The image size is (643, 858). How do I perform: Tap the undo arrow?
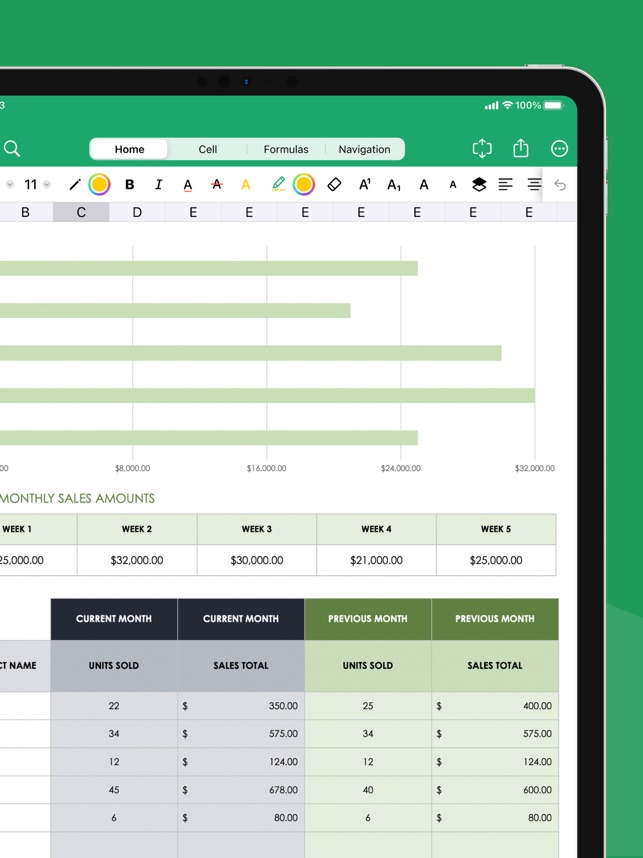point(560,184)
